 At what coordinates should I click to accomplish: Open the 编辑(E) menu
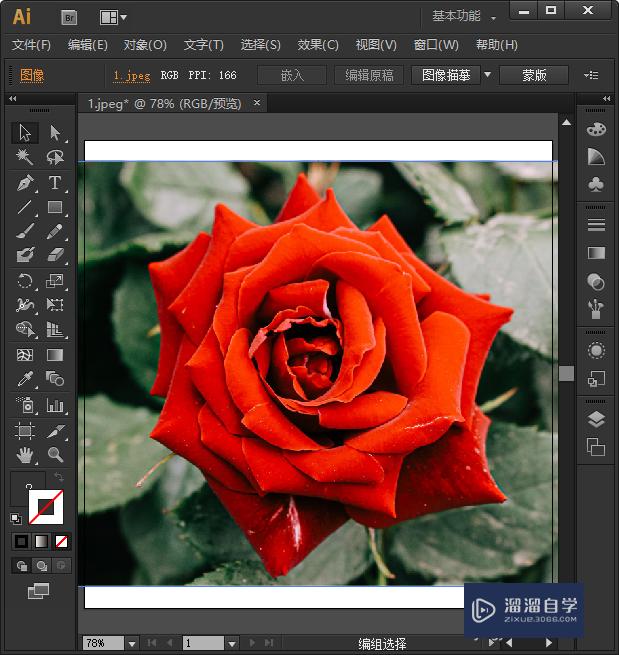click(x=88, y=45)
